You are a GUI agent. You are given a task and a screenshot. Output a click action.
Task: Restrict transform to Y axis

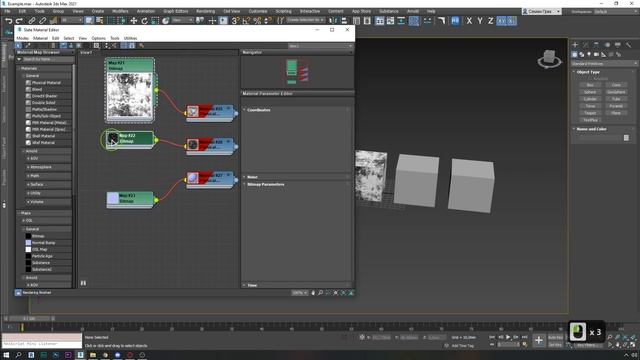[480, 21]
